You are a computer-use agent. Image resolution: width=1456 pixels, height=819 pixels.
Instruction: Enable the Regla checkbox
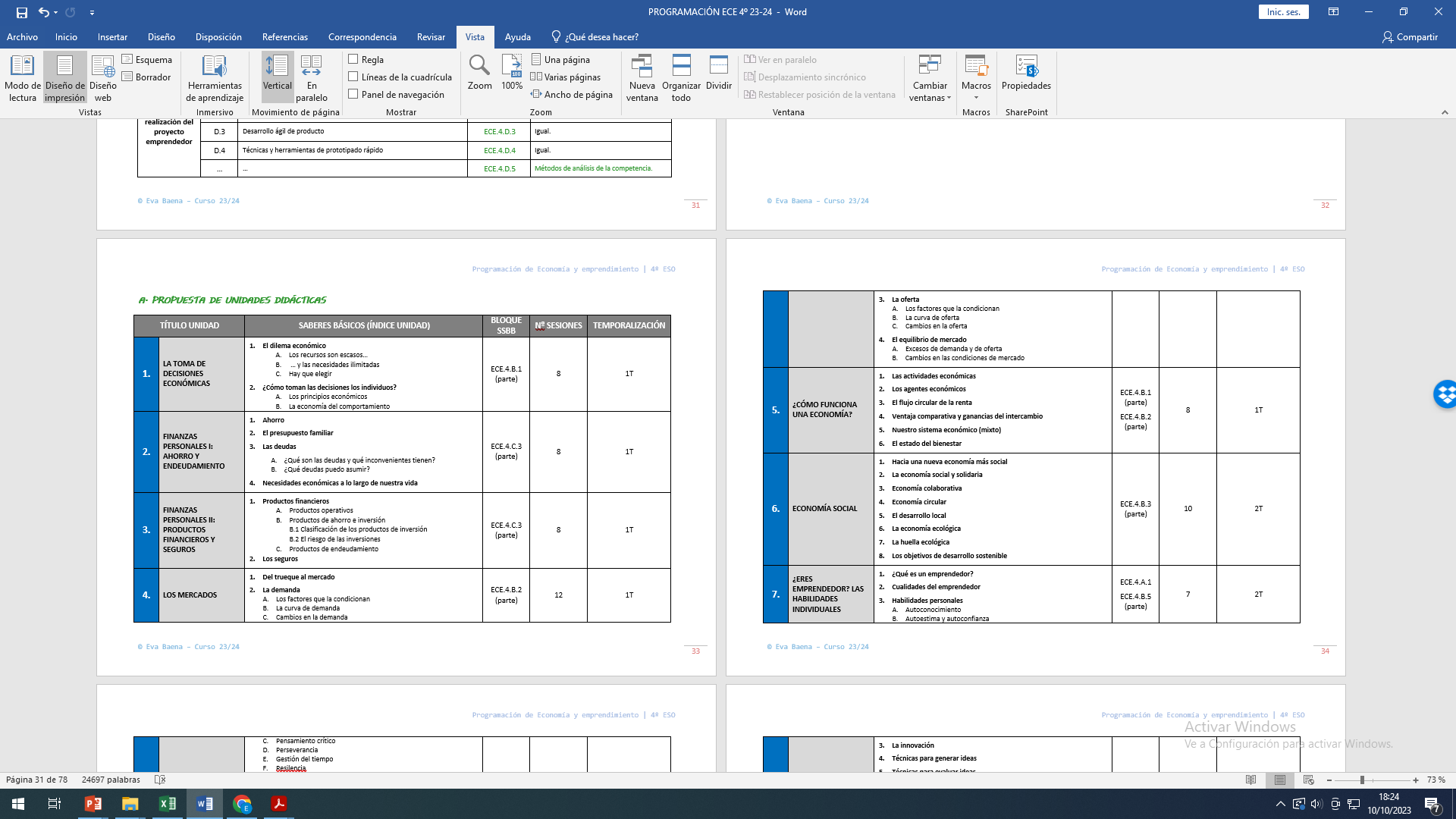[x=353, y=59]
